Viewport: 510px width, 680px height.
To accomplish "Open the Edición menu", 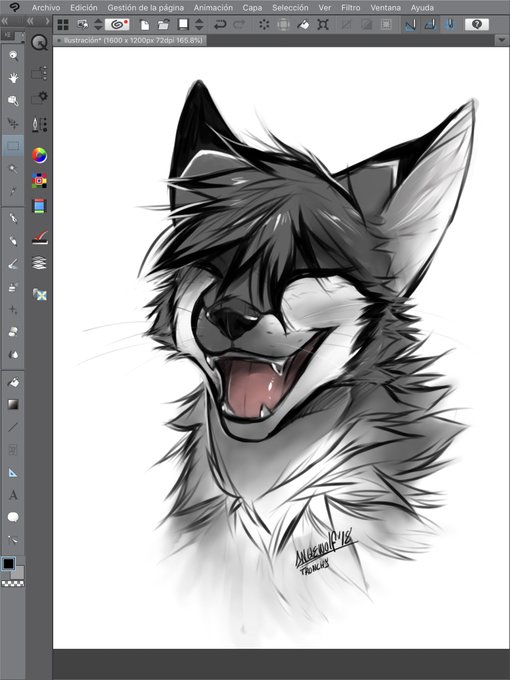I will pyautogui.click(x=84, y=8).
